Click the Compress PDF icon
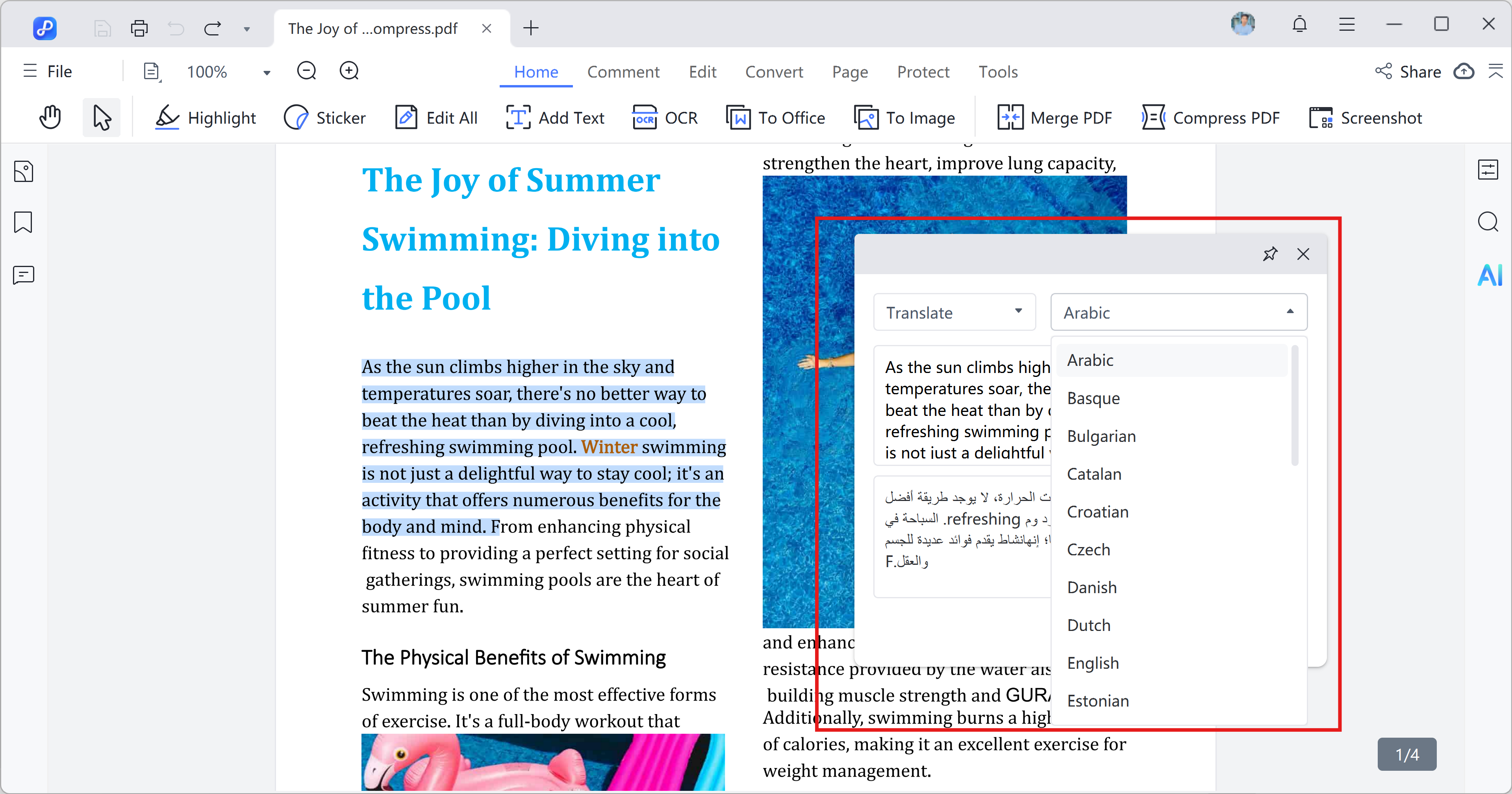The width and height of the screenshot is (1512, 794). [1153, 117]
